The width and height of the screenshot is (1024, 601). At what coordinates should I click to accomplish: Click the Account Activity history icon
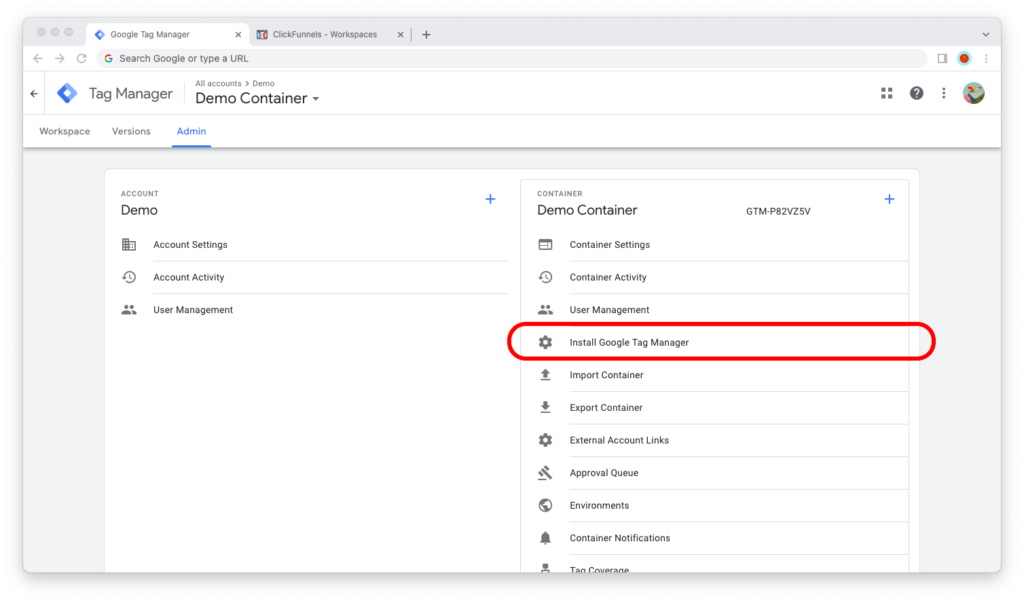129,277
